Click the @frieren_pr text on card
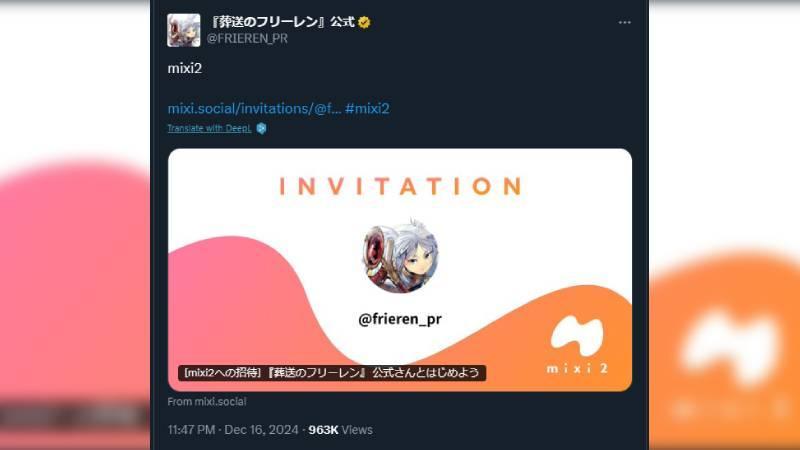The width and height of the screenshot is (800, 450). point(400,319)
